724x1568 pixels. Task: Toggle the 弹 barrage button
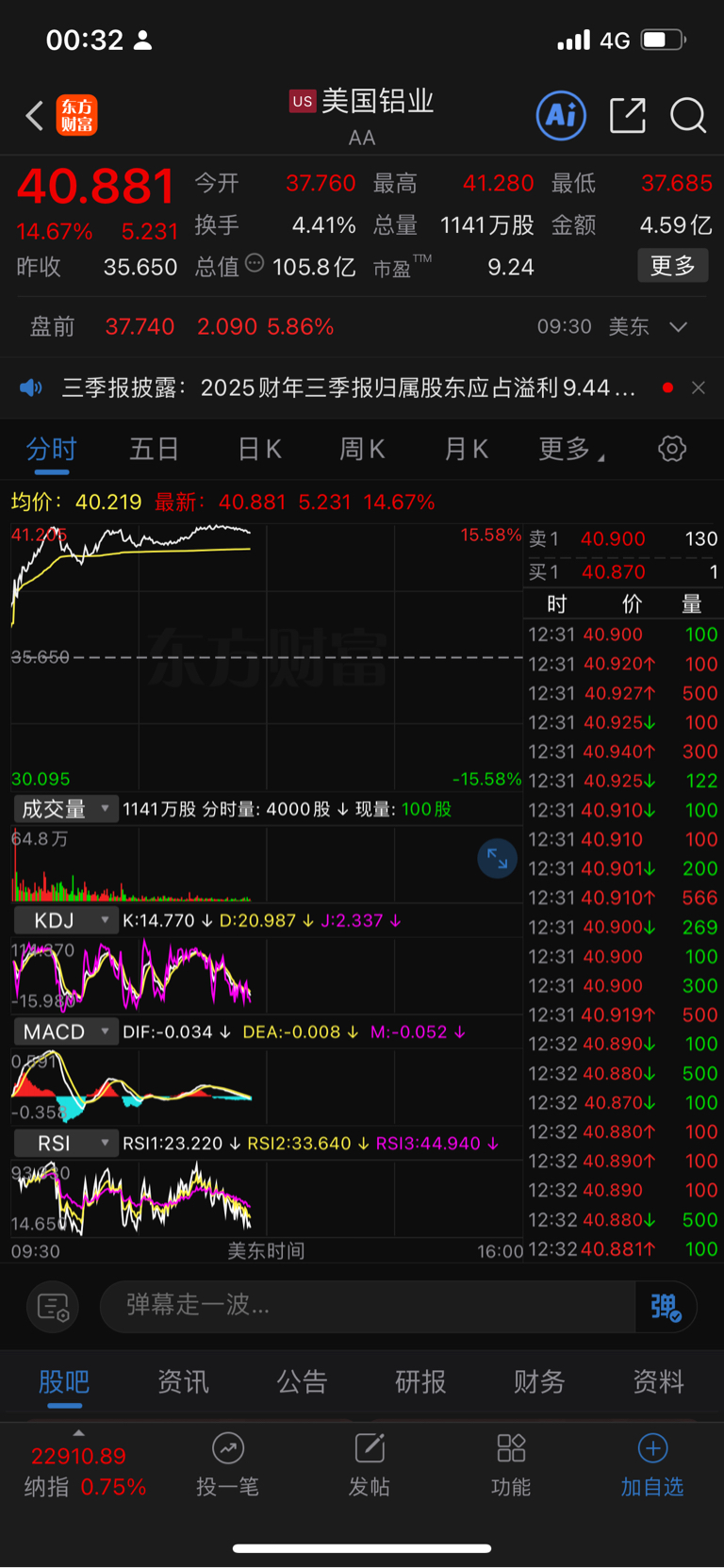666,1307
